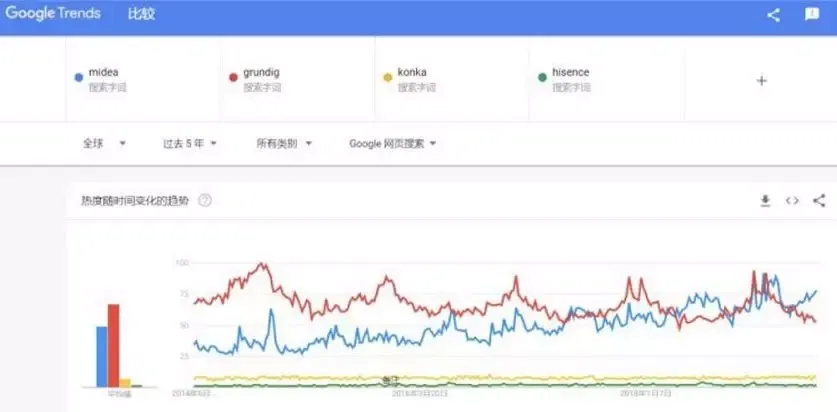Image resolution: width=837 pixels, height=412 pixels.
Task: Open the help question mark icon
Action: coord(205,201)
